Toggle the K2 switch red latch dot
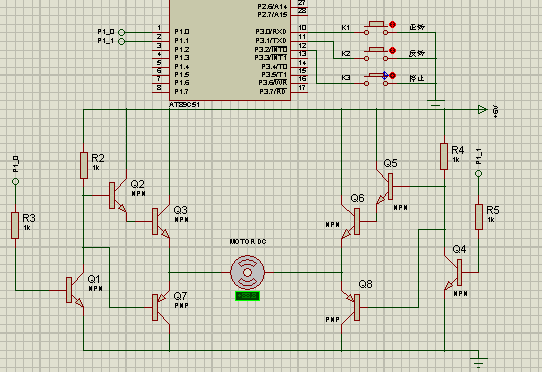 point(392,50)
